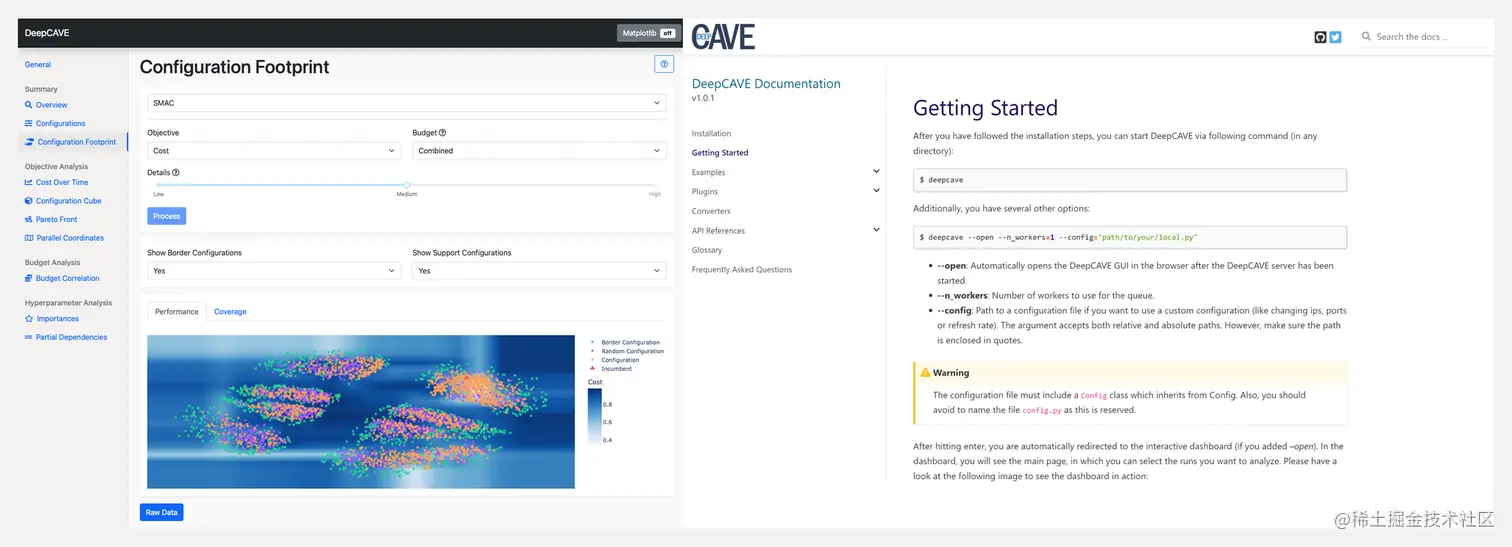Open Installation in docs navigation
The image size is (1512, 547).
pyautogui.click(x=711, y=134)
